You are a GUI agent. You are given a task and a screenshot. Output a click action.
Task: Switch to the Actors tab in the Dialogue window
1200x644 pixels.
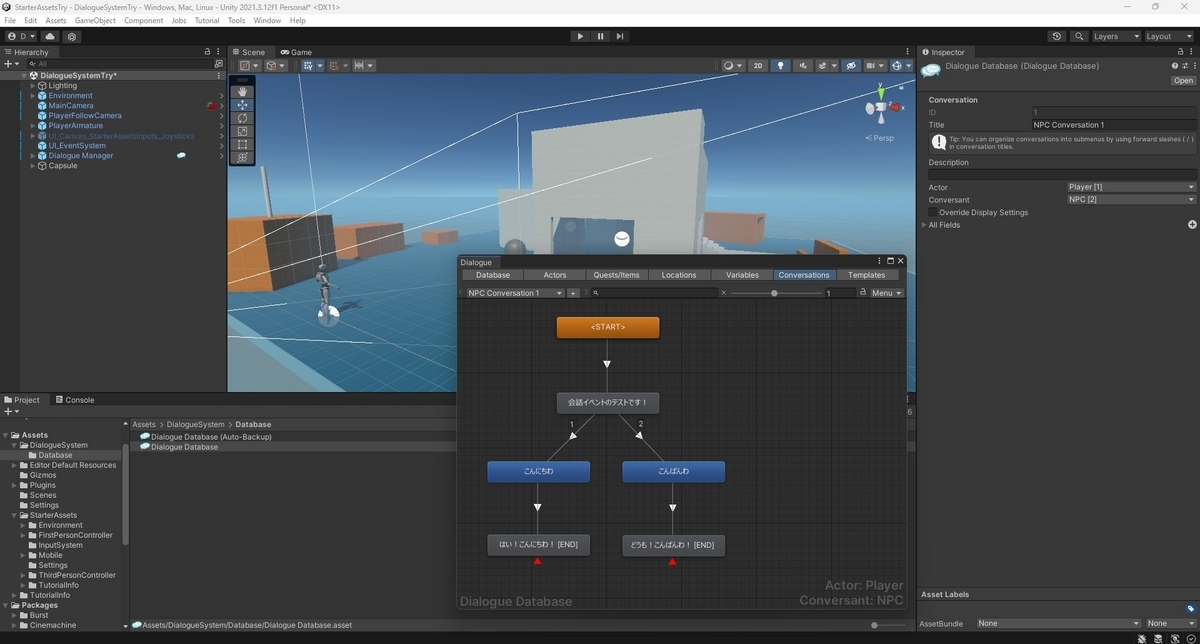point(555,274)
